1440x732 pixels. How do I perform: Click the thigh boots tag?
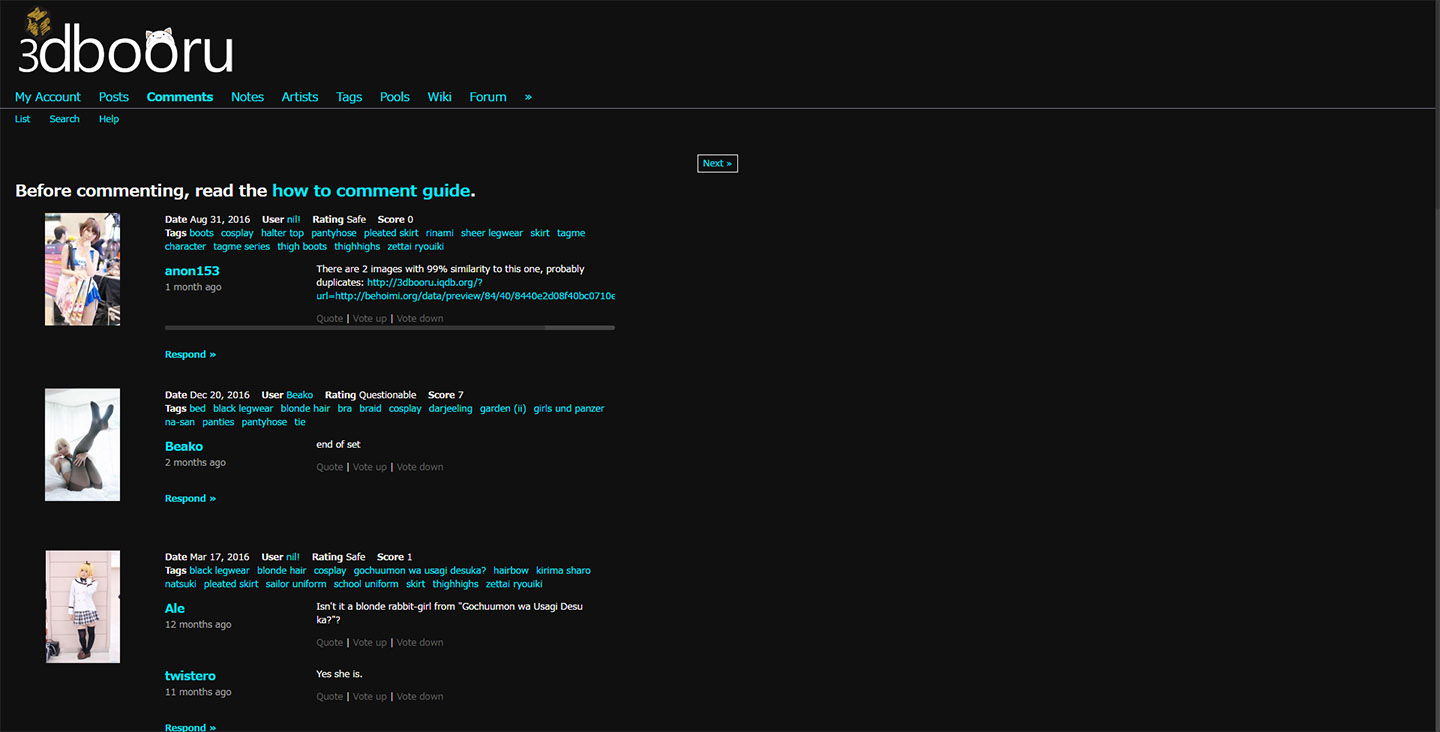pyautogui.click(x=302, y=247)
